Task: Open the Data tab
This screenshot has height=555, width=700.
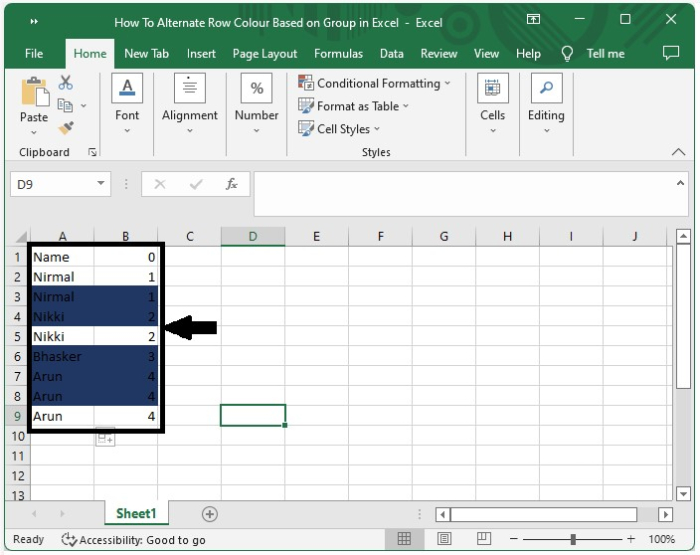Action: coord(392,54)
